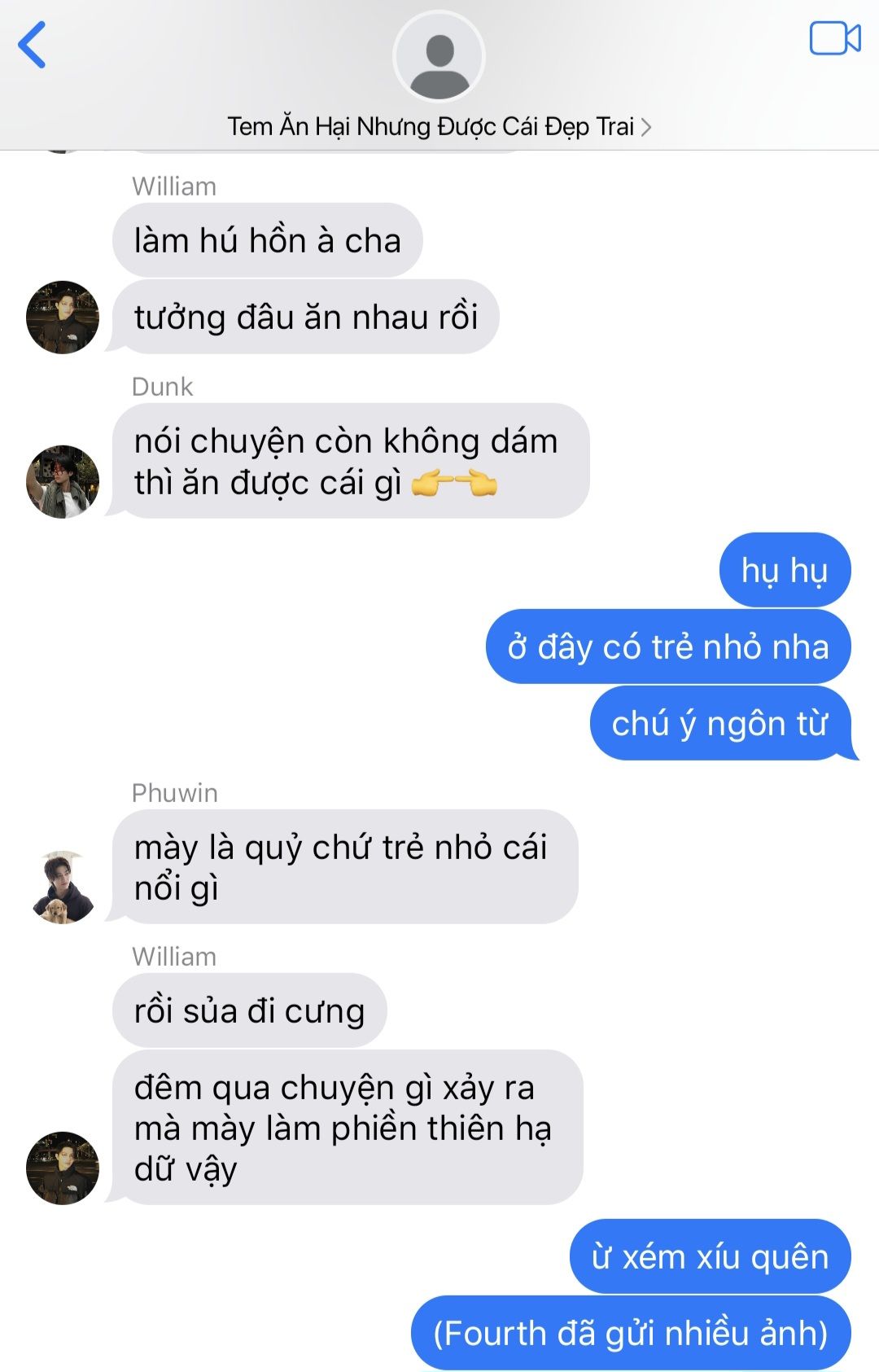
Task: Tap the '(Fourth đã gửi nhiều ảnh)' bubble
Action: [x=631, y=1333]
